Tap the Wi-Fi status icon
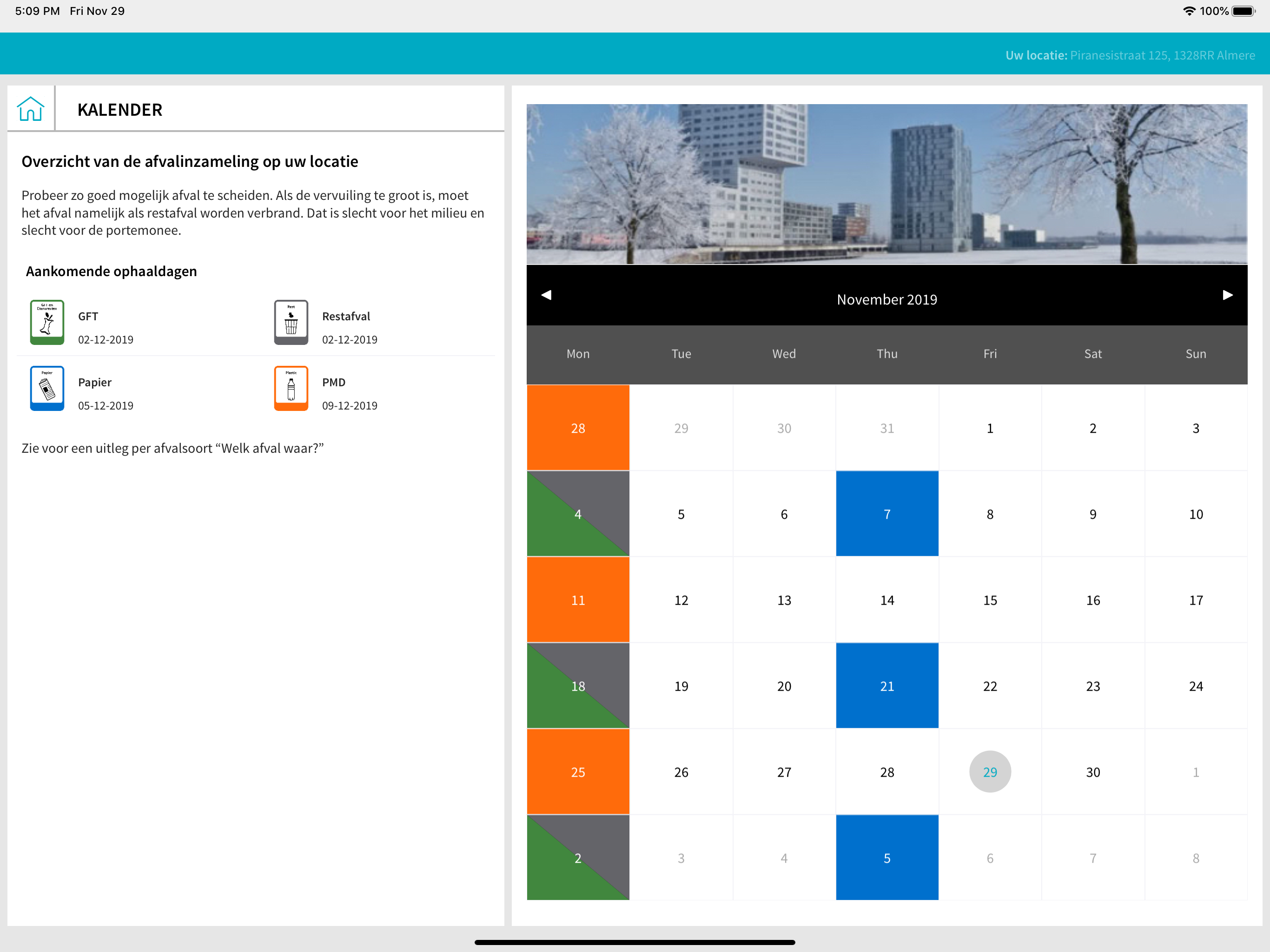 coord(1189,11)
